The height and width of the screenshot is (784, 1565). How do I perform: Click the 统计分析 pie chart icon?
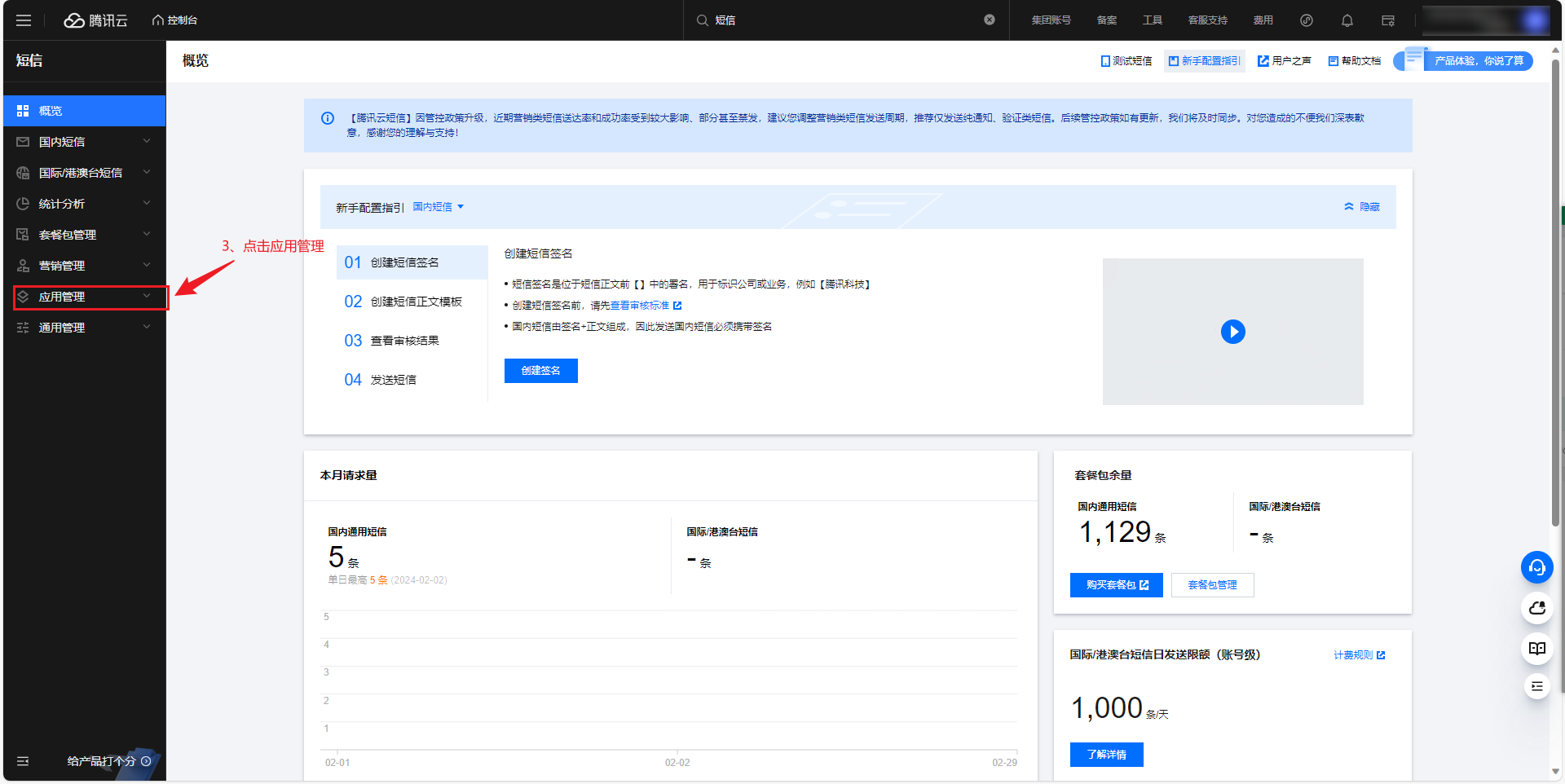tap(23, 204)
